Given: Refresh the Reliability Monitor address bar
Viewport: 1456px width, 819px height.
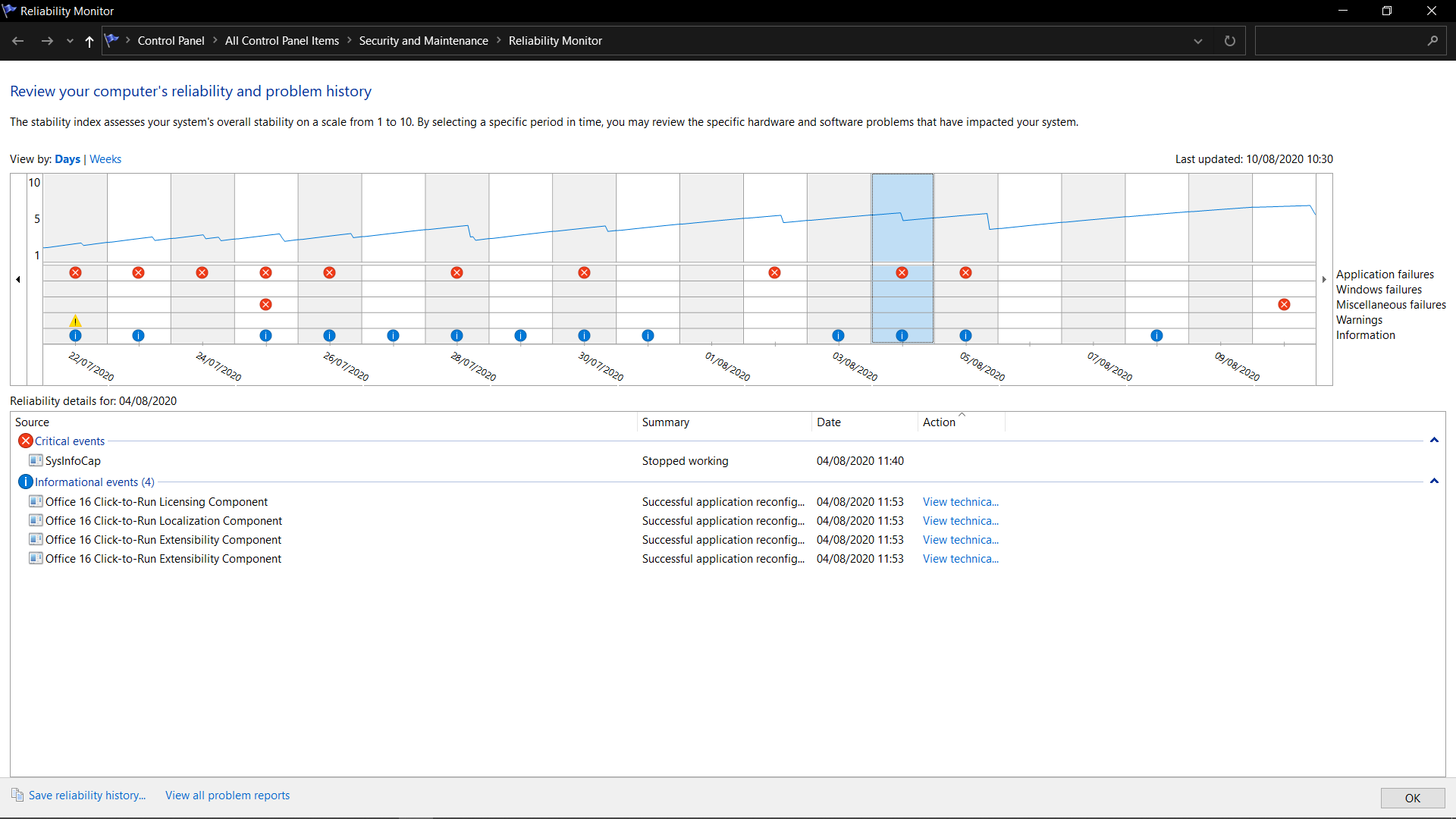Looking at the screenshot, I should click(1229, 41).
